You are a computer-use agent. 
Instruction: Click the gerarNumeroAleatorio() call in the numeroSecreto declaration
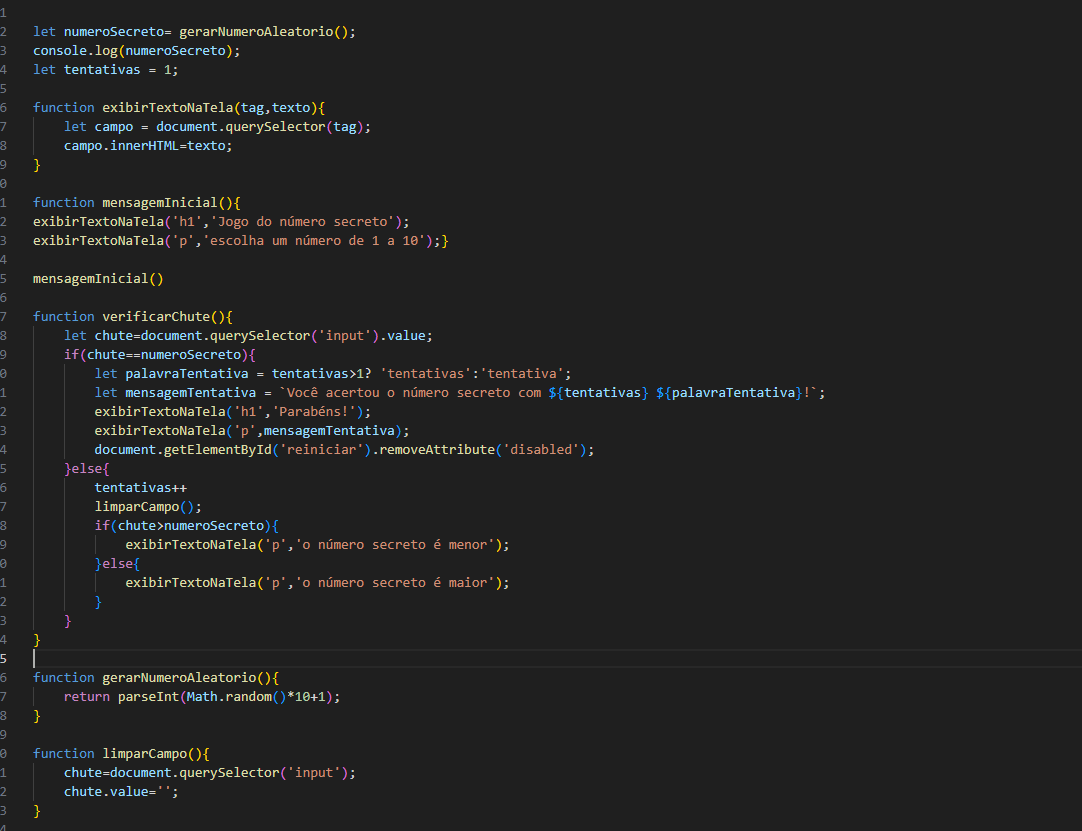click(268, 32)
